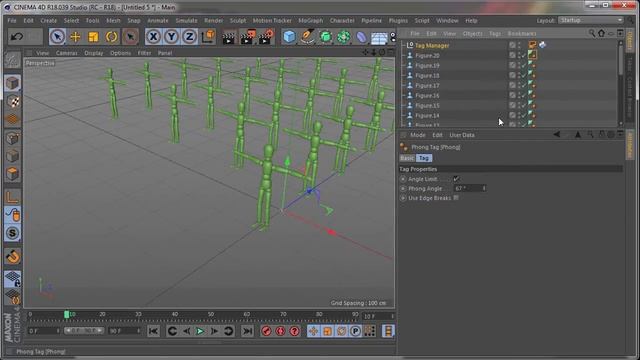Image resolution: width=640 pixels, height=360 pixels.
Task: Open the Object Manager Tags menu
Action: [x=495, y=33]
